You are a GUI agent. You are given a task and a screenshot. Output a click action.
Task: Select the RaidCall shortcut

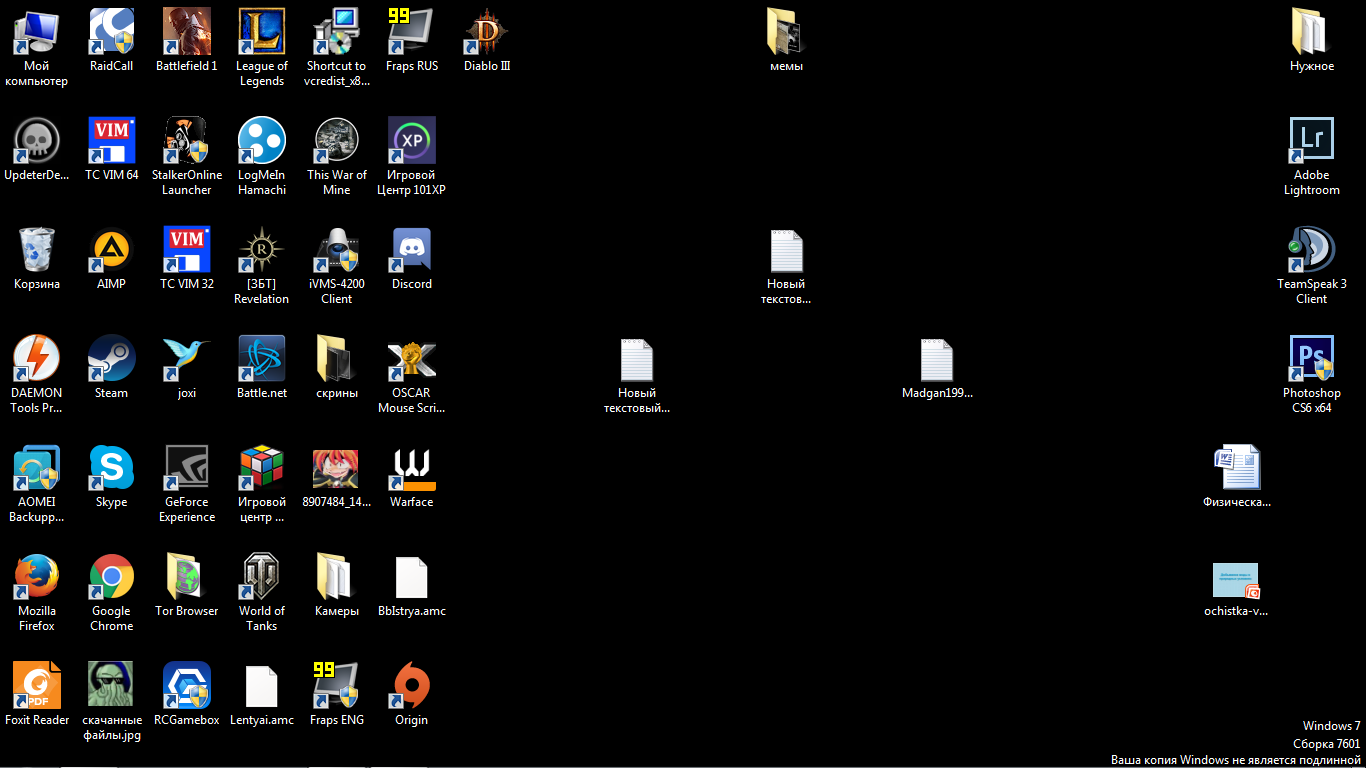coord(111,32)
